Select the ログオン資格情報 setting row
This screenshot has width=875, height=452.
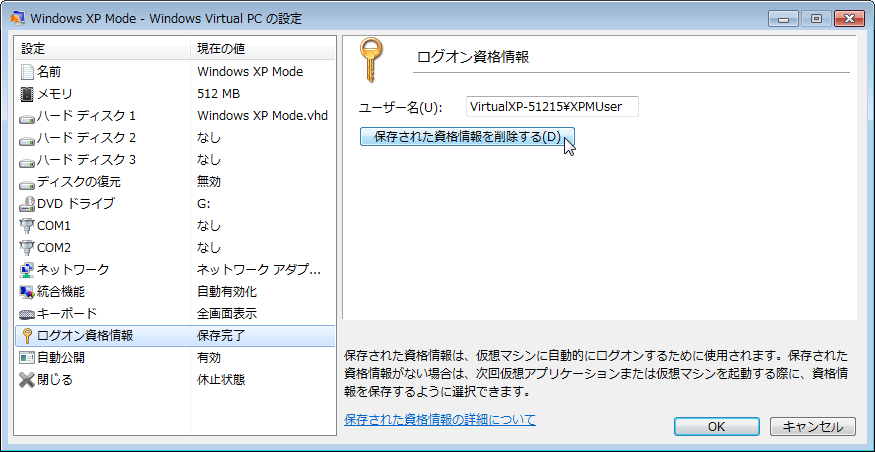175,336
